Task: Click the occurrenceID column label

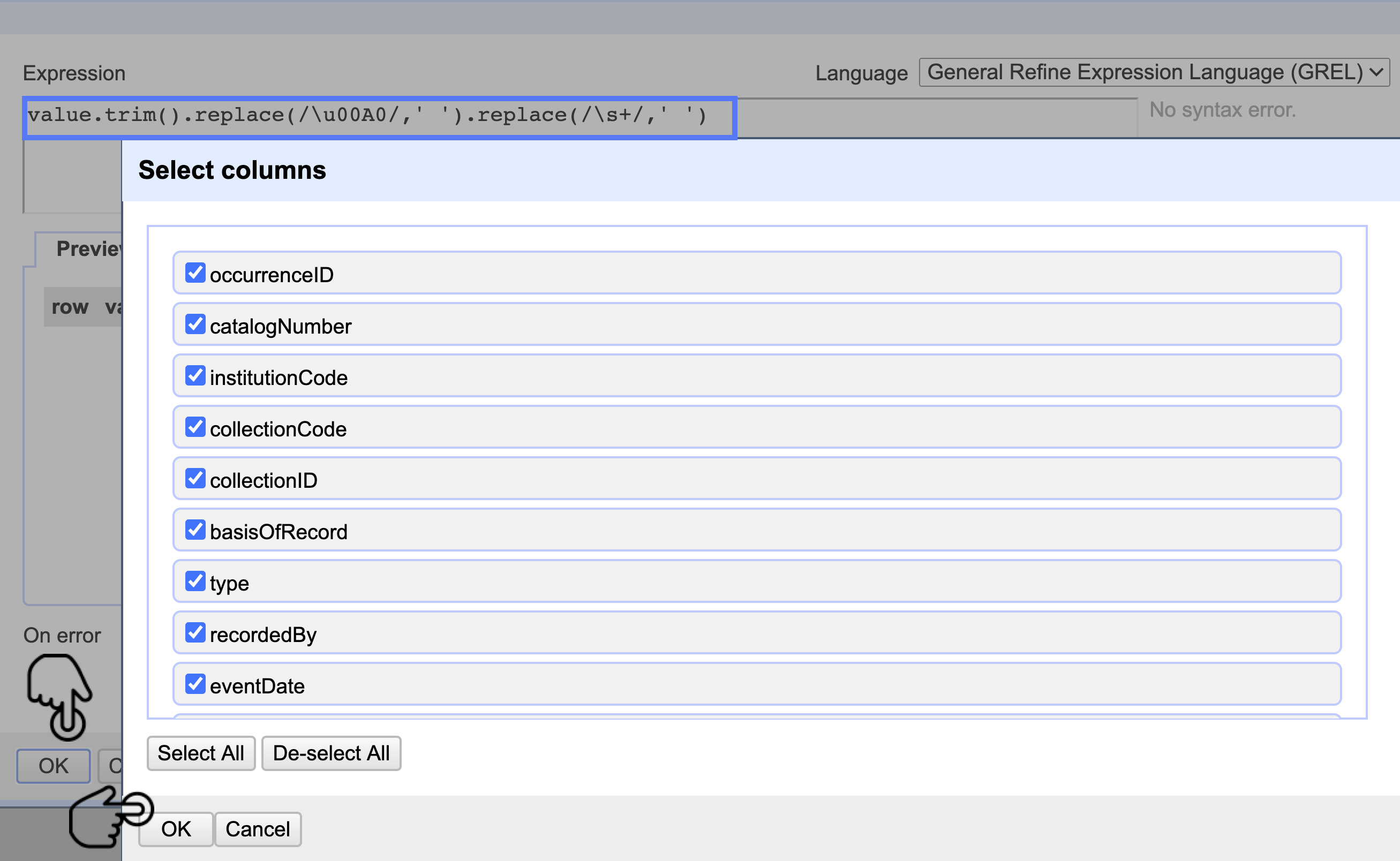Action: point(272,275)
